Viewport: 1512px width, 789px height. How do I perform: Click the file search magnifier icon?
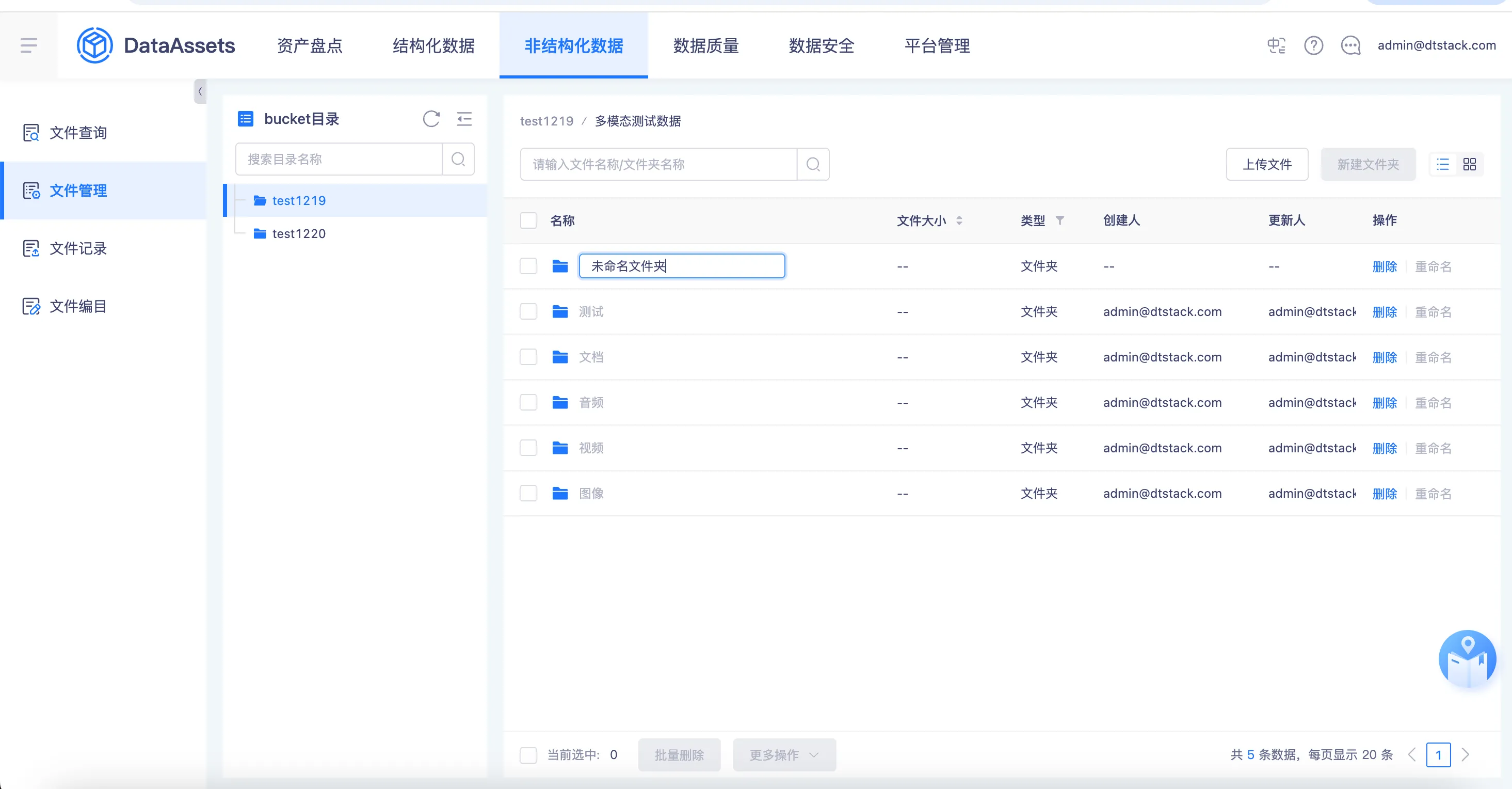(812, 164)
